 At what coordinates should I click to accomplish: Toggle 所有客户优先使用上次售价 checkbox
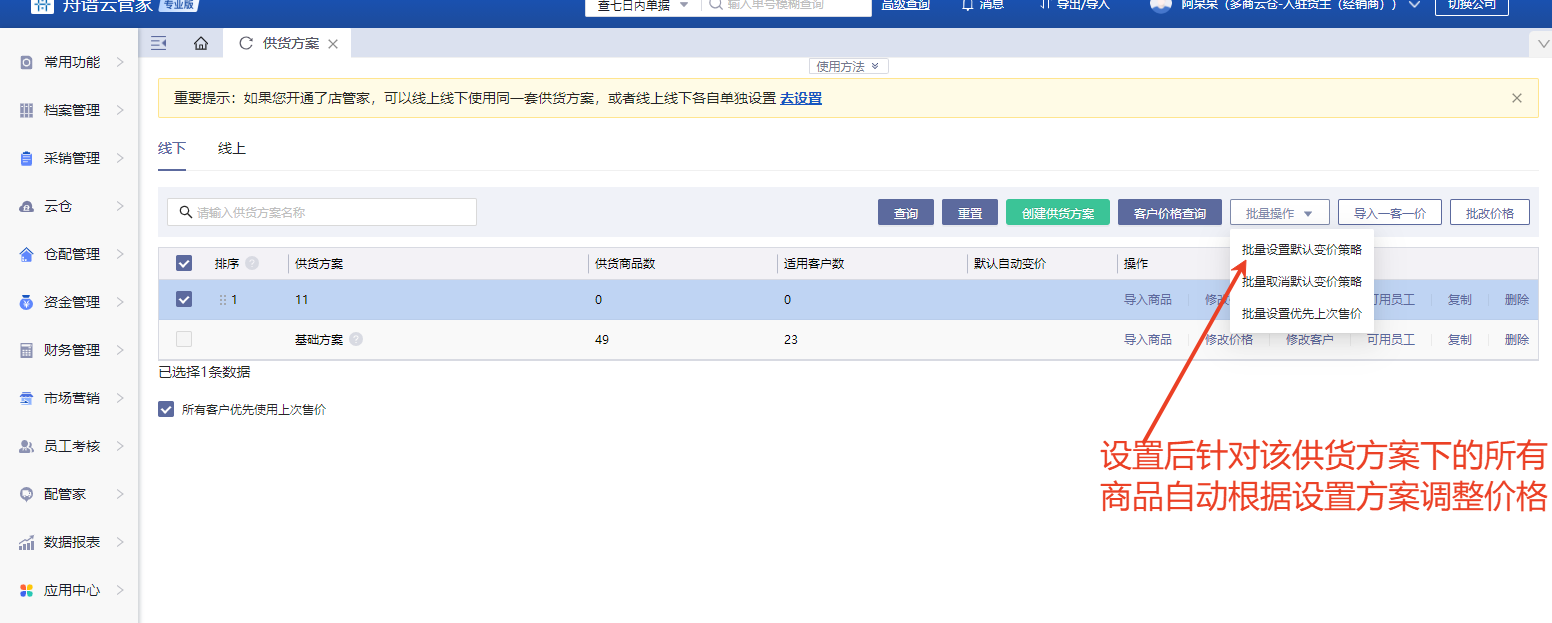coord(166,409)
